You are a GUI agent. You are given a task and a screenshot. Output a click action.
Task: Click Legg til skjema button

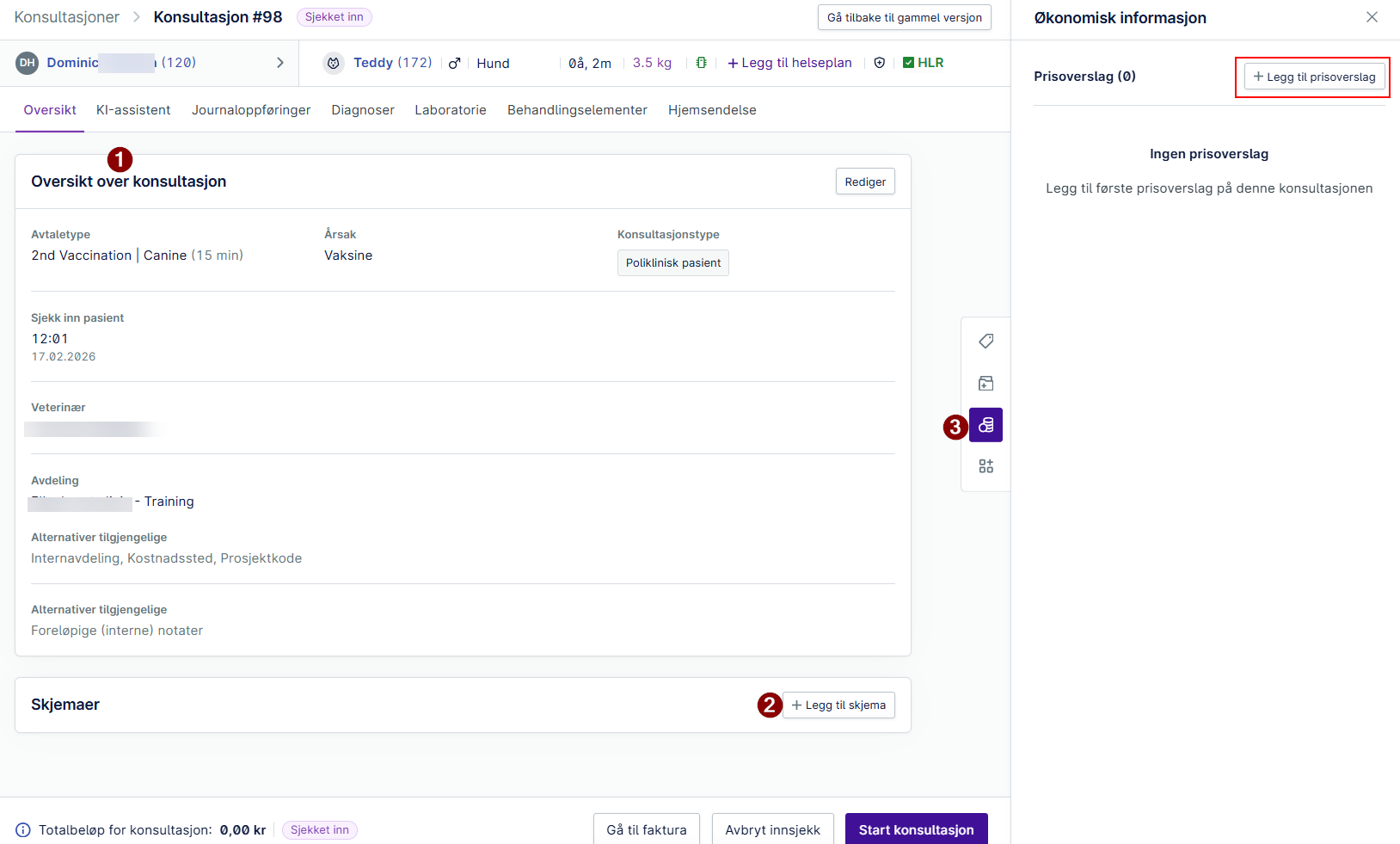(838, 705)
